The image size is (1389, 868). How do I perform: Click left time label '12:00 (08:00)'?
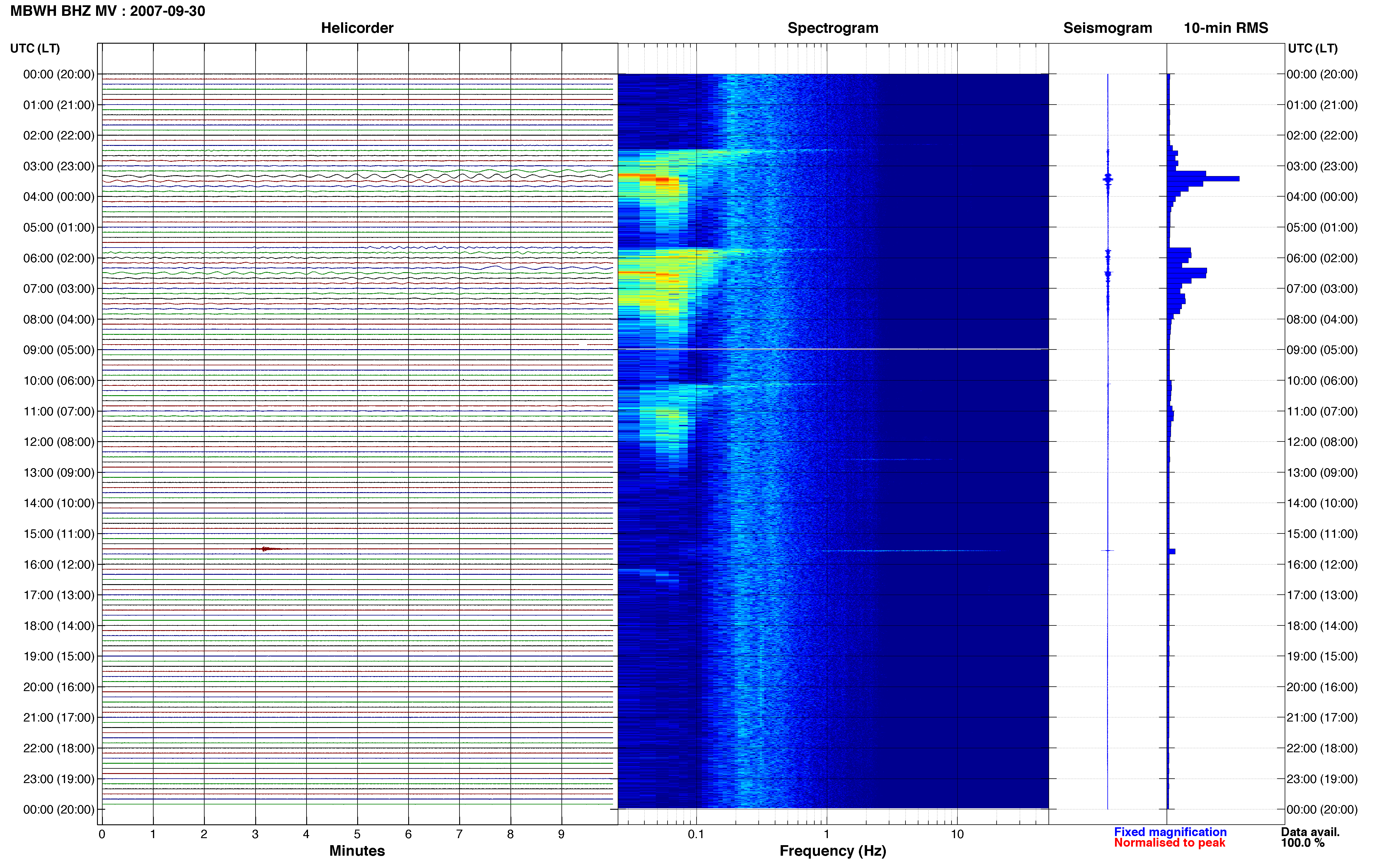pyautogui.click(x=59, y=442)
